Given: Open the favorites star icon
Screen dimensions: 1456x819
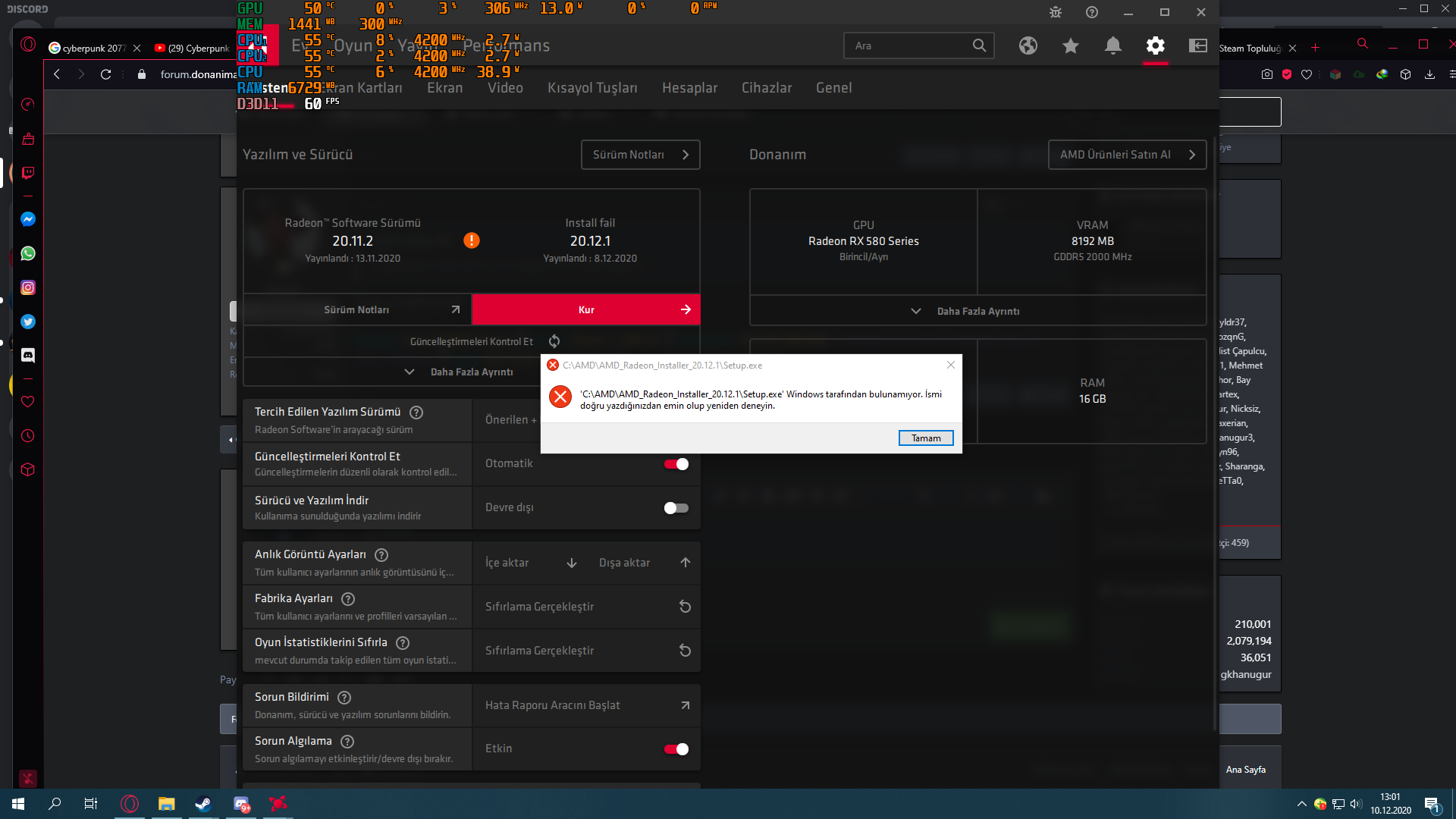Looking at the screenshot, I should point(1070,45).
